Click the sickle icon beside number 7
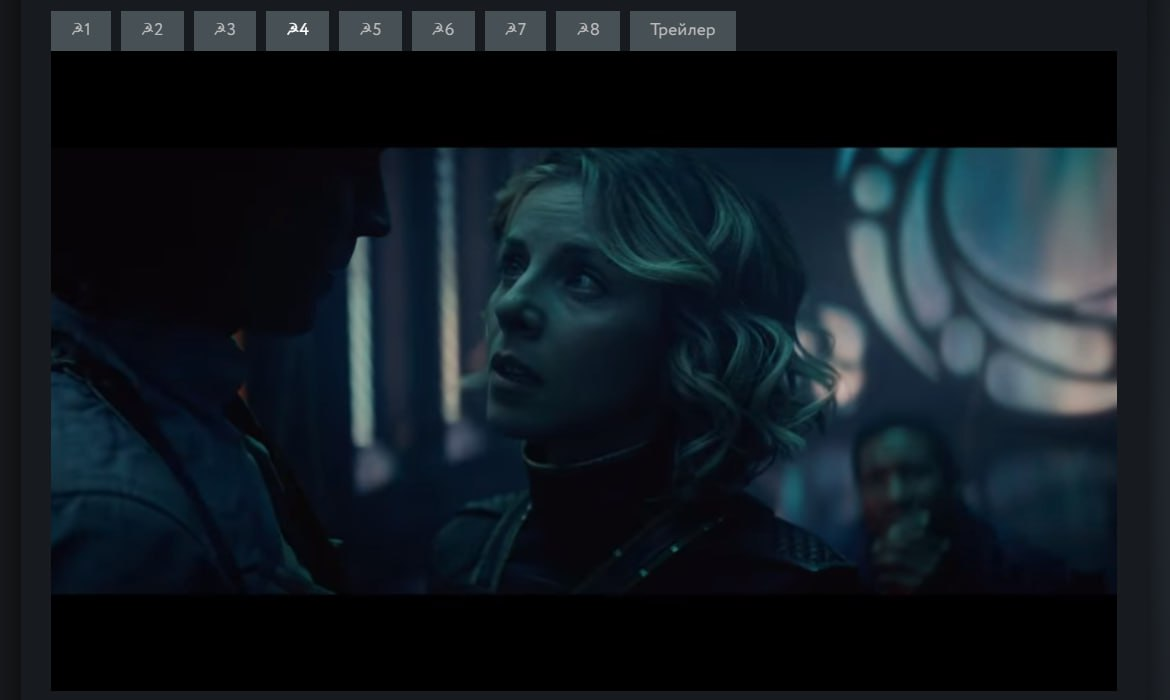Viewport: 1170px width, 700px height. point(510,29)
